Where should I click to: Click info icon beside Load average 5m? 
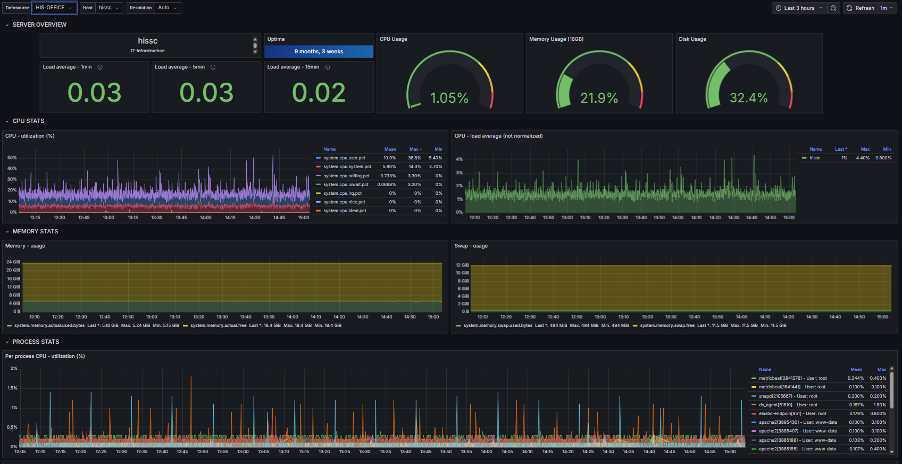214,67
